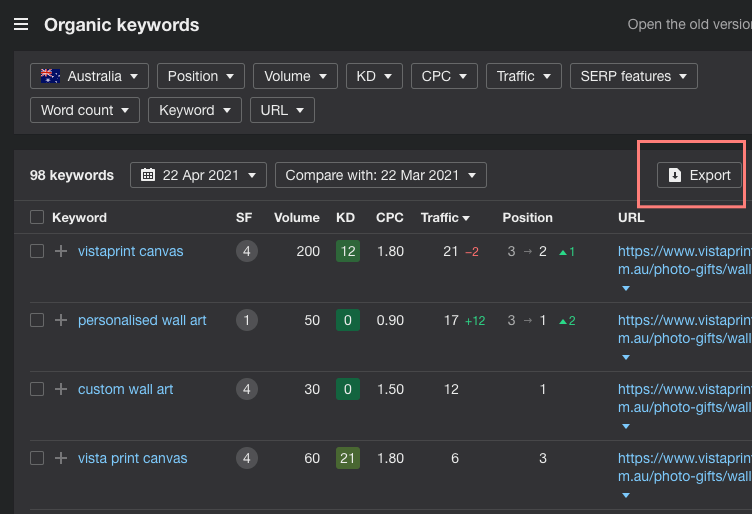
Task: Expand the vistaprint canvas row with plus
Action: tap(61, 251)
